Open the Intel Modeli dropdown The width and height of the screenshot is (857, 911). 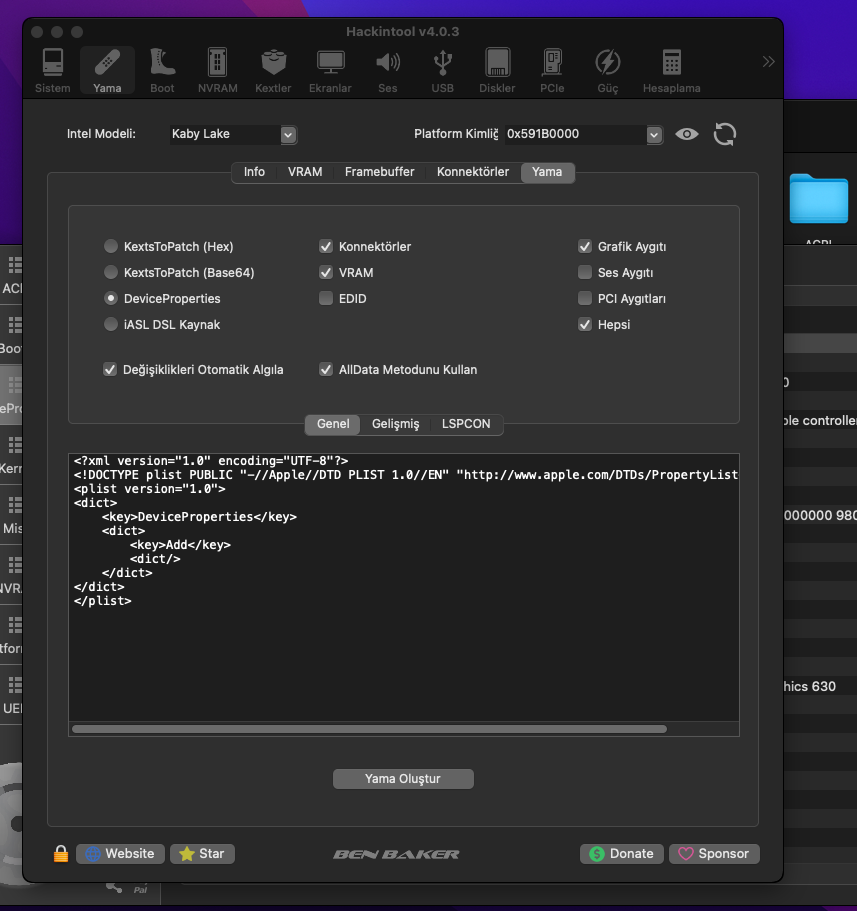[x=288, y=134]
